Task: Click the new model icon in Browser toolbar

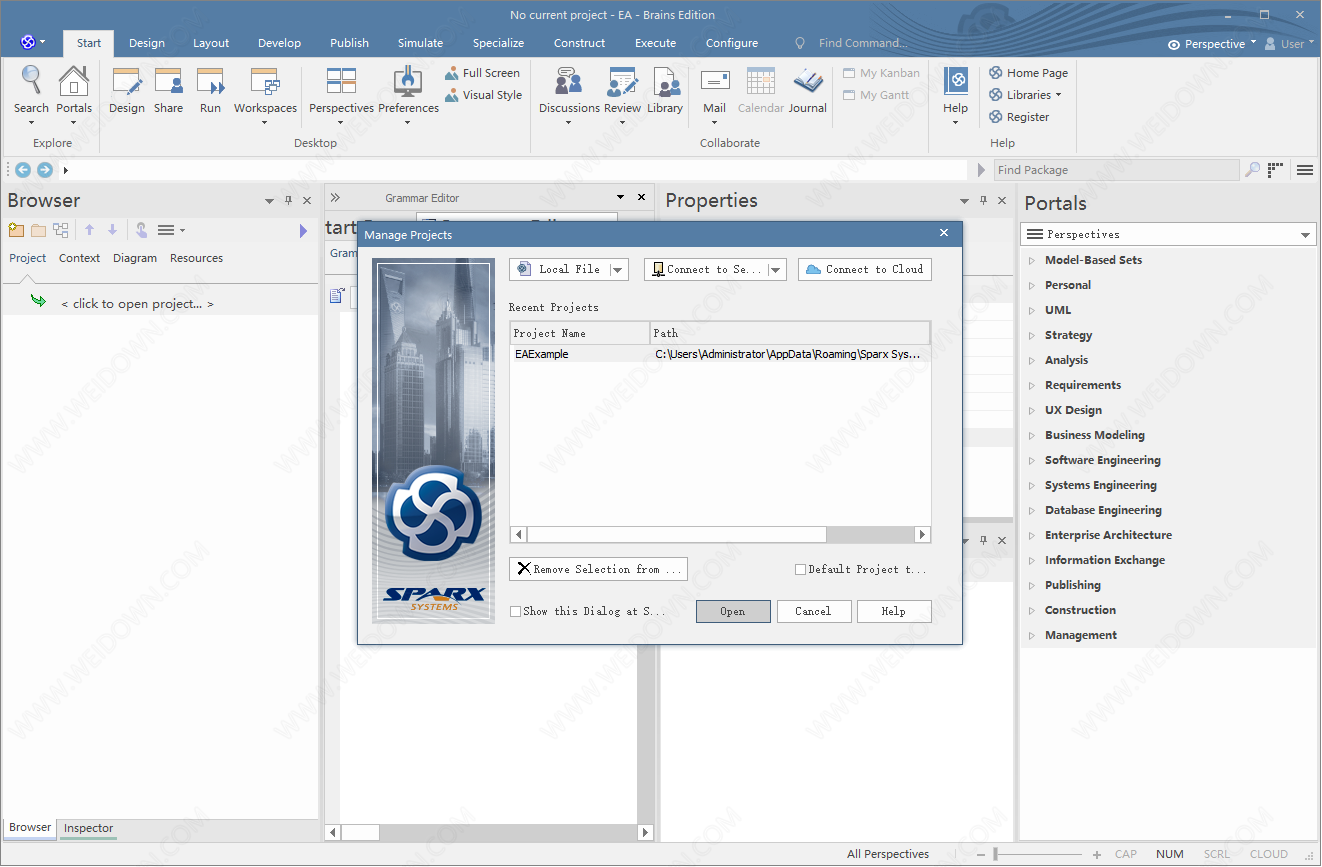Action: (x=16, y=230)
